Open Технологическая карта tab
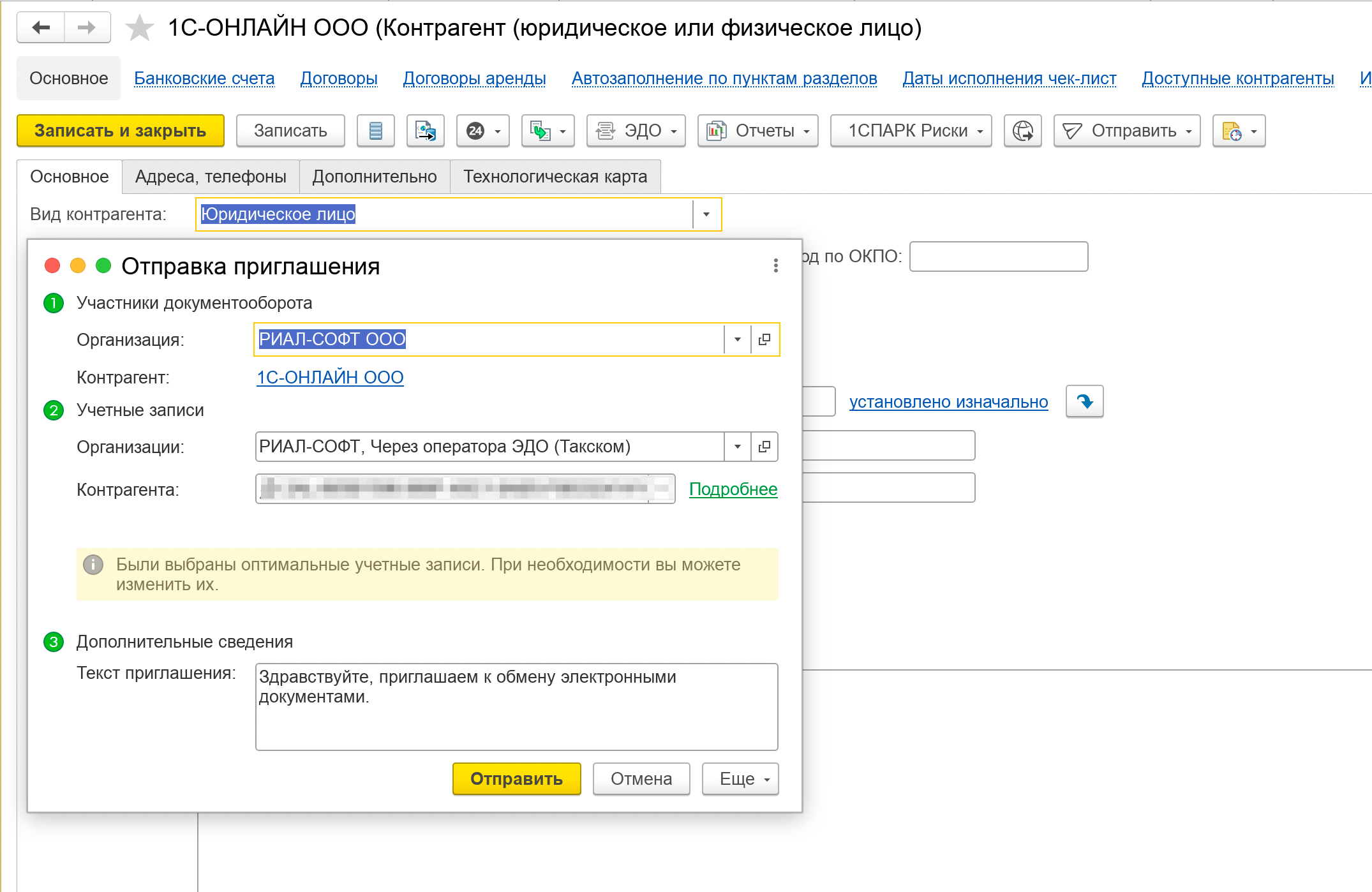This screenshot has width=1372, height=892. point(555,177)
